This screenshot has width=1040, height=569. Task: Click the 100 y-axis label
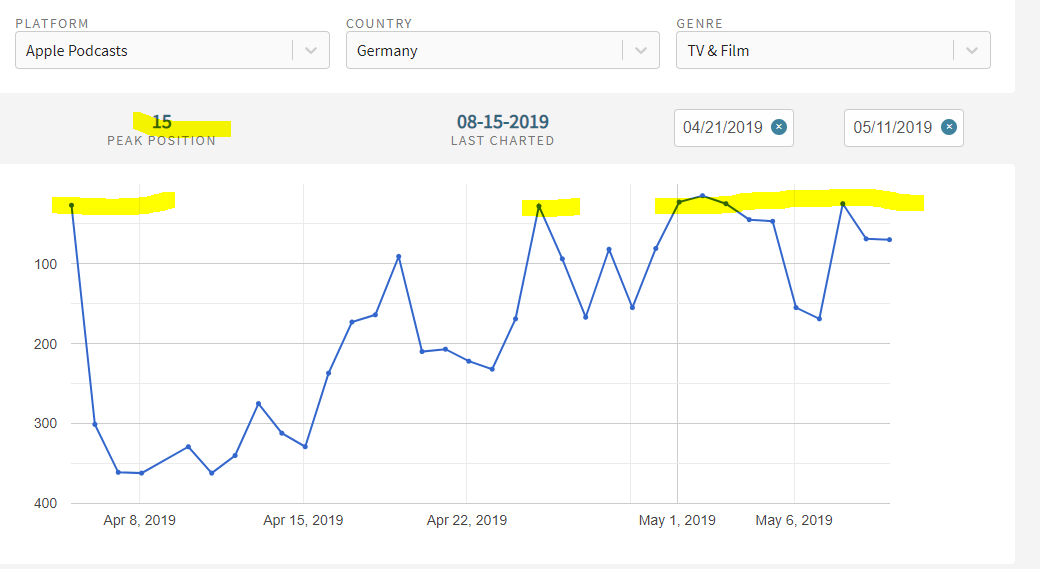[x=46, y=264]
